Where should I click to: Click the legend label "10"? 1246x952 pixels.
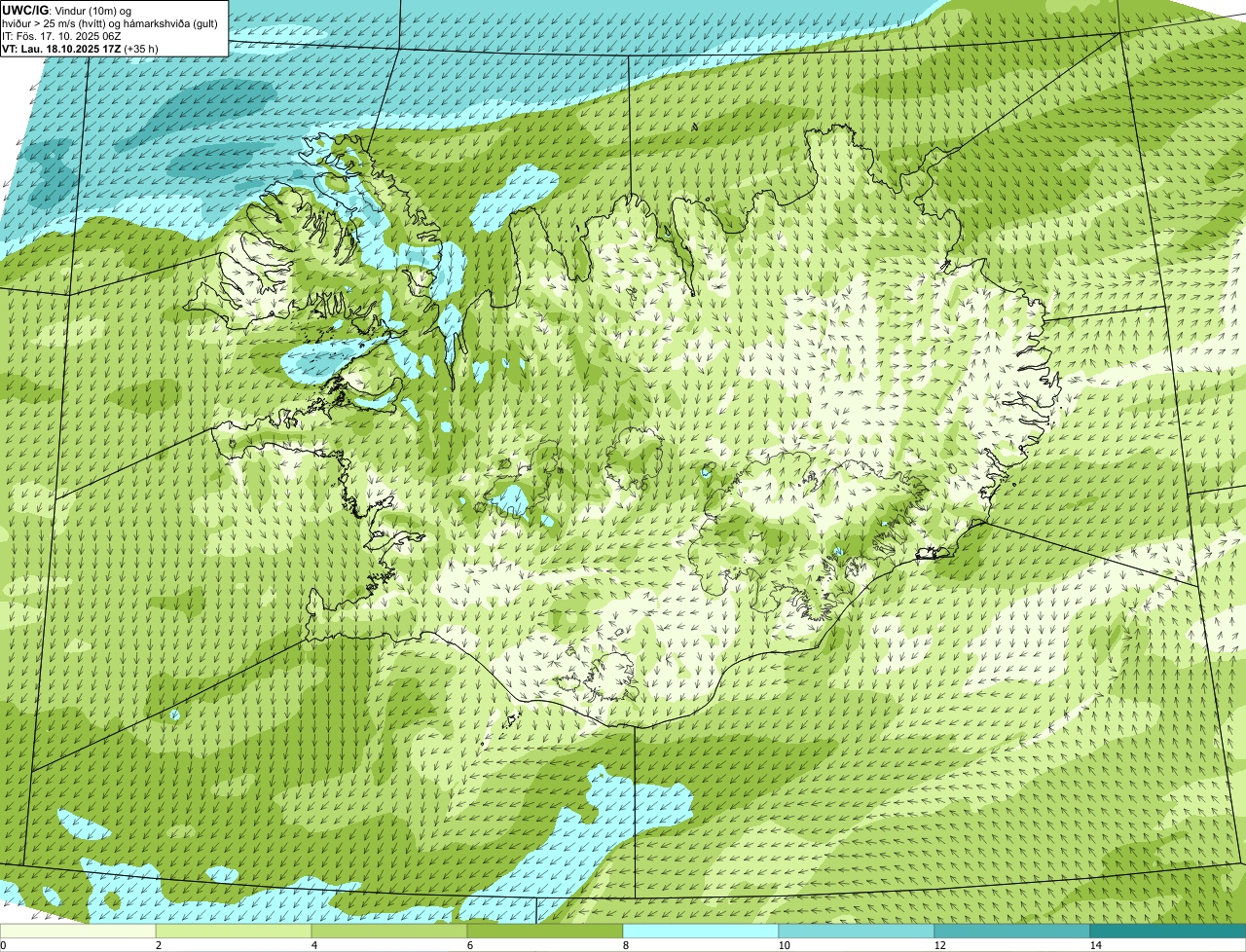784,945
